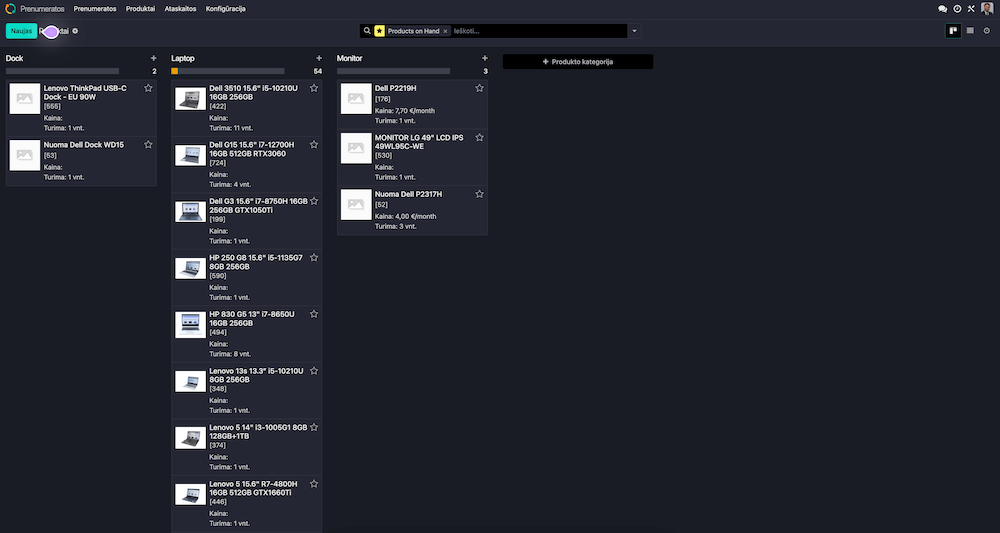Open the conversations chat icon

[x=942, y=8]
